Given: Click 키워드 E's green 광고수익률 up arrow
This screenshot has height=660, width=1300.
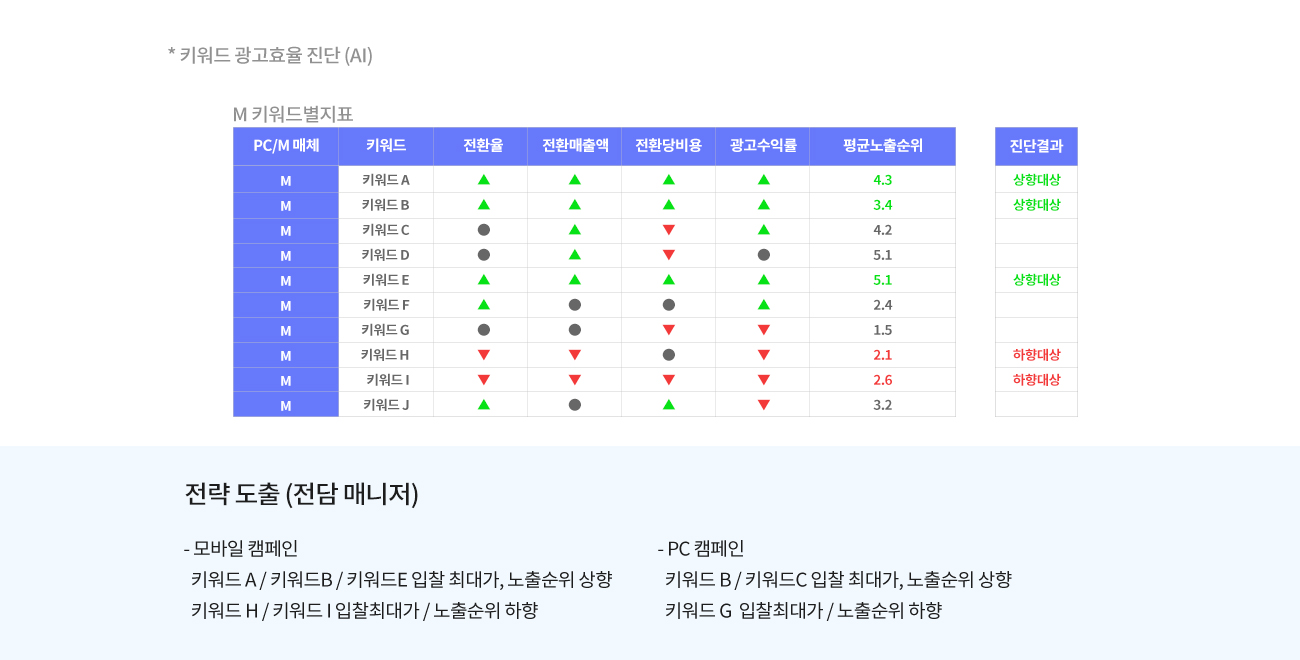Looking at the screenshot, I should click(x=764, y=280).
